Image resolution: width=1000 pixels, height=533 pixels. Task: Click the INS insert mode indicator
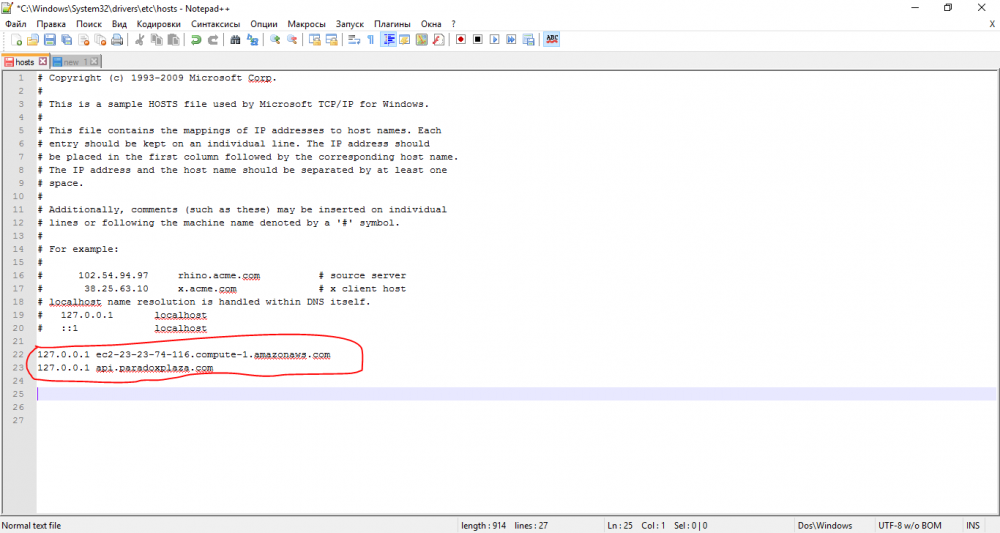(x=973, y=525)
